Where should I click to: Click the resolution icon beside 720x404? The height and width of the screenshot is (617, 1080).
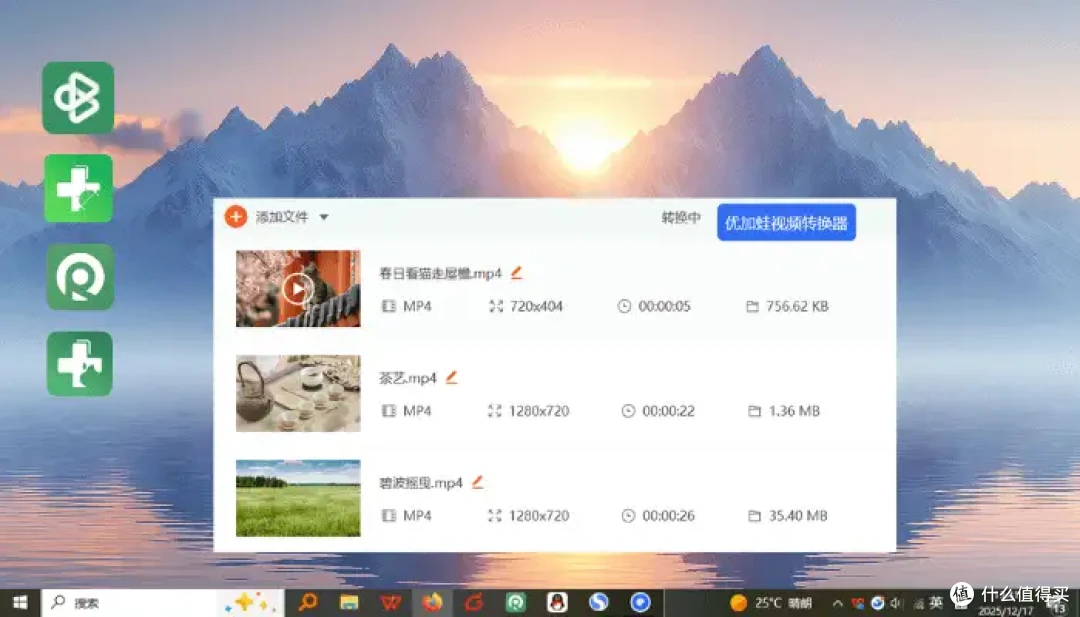pyautogui.click(x=496, y=306)
